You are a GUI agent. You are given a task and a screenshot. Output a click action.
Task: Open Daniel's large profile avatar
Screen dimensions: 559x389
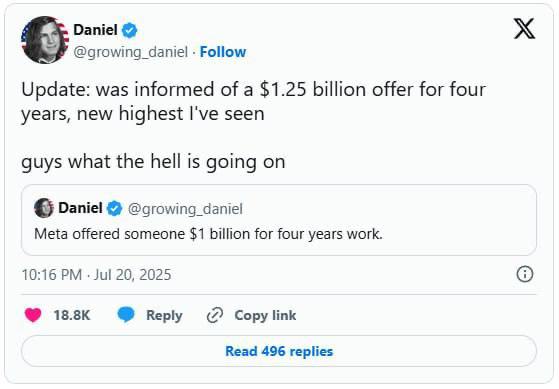[x=45, y=40]
